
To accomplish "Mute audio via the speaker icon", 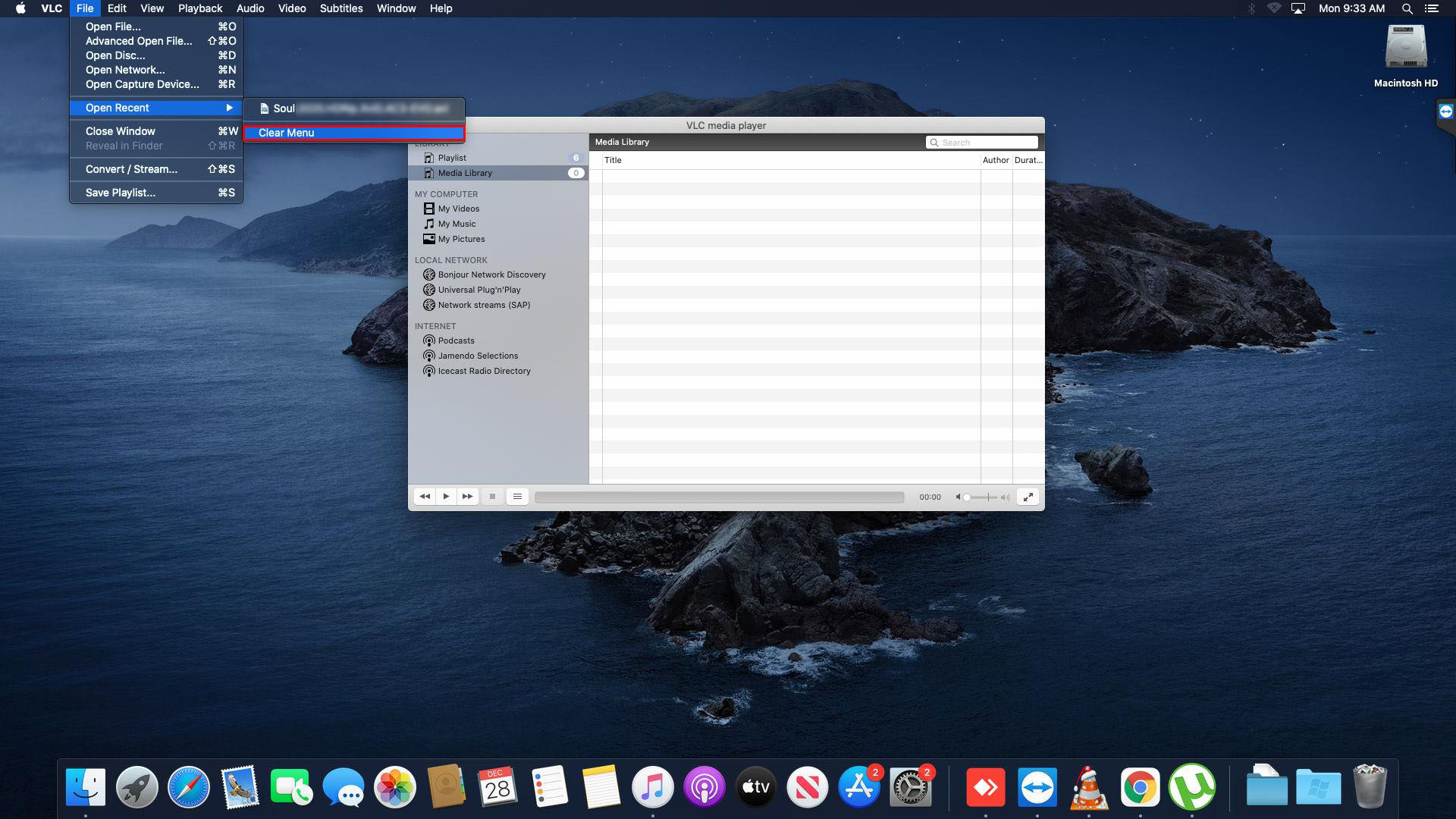I will (959, 497).
